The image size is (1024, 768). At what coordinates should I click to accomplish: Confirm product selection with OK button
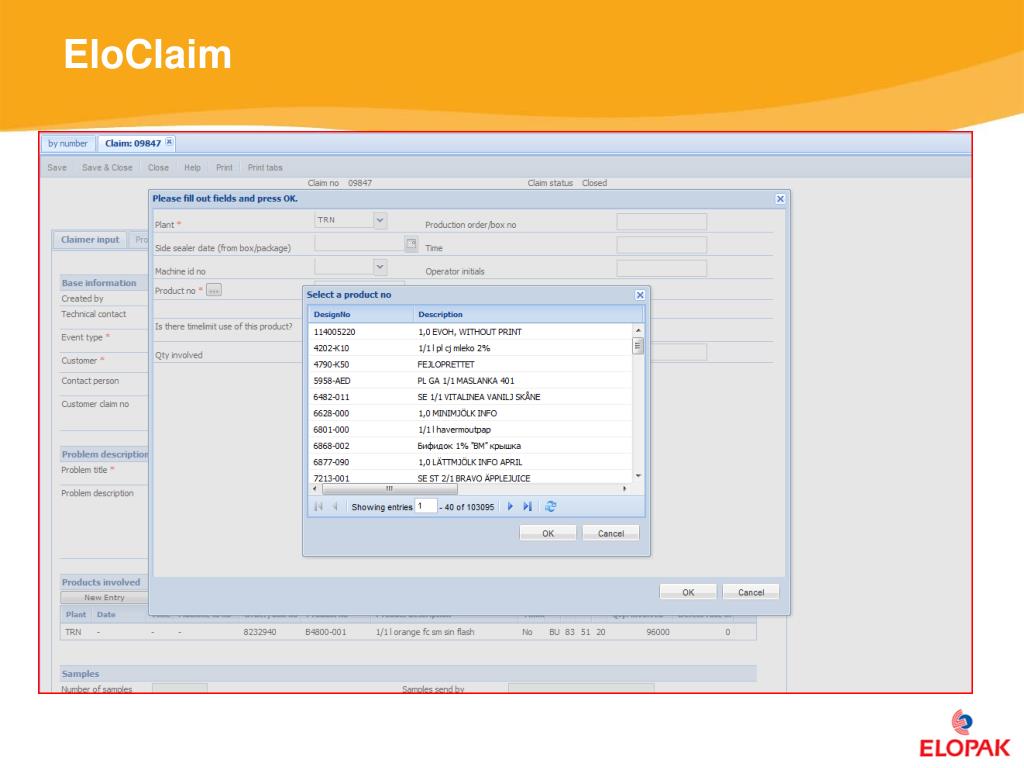548,534
